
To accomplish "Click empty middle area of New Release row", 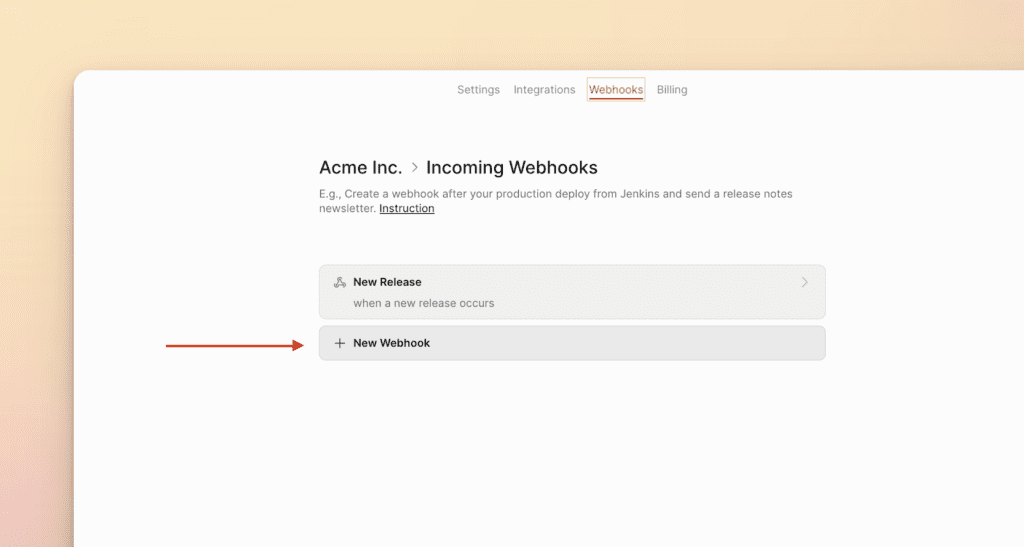I will (620, 292).
